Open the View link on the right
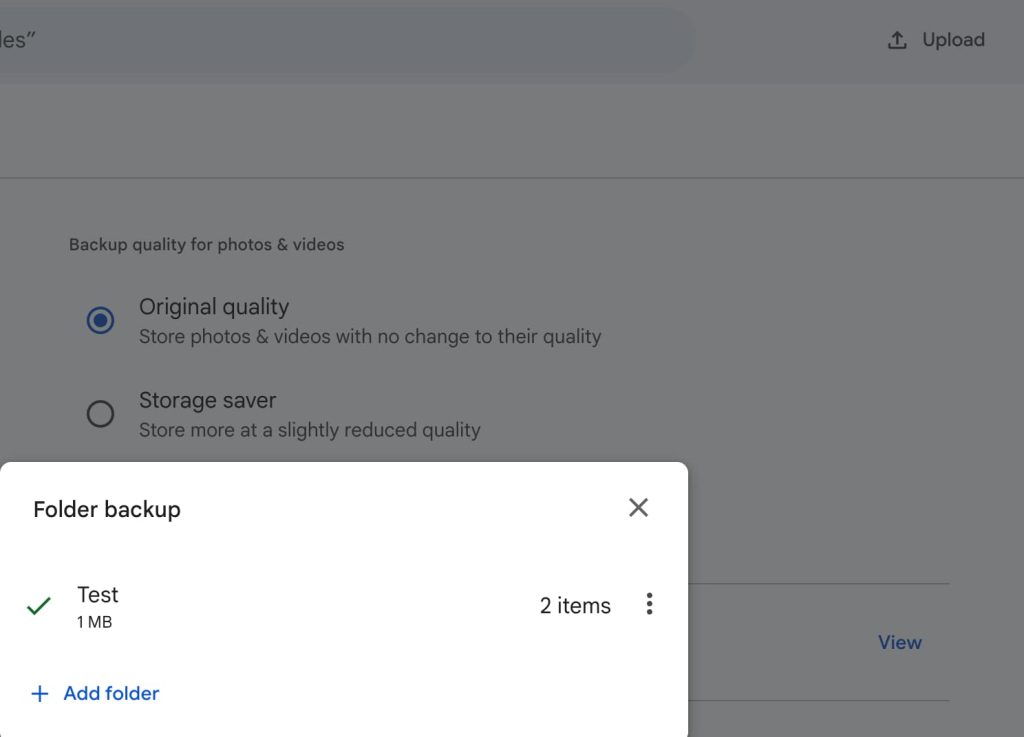The image size is (1024, 737). click(x=899, y=643)
